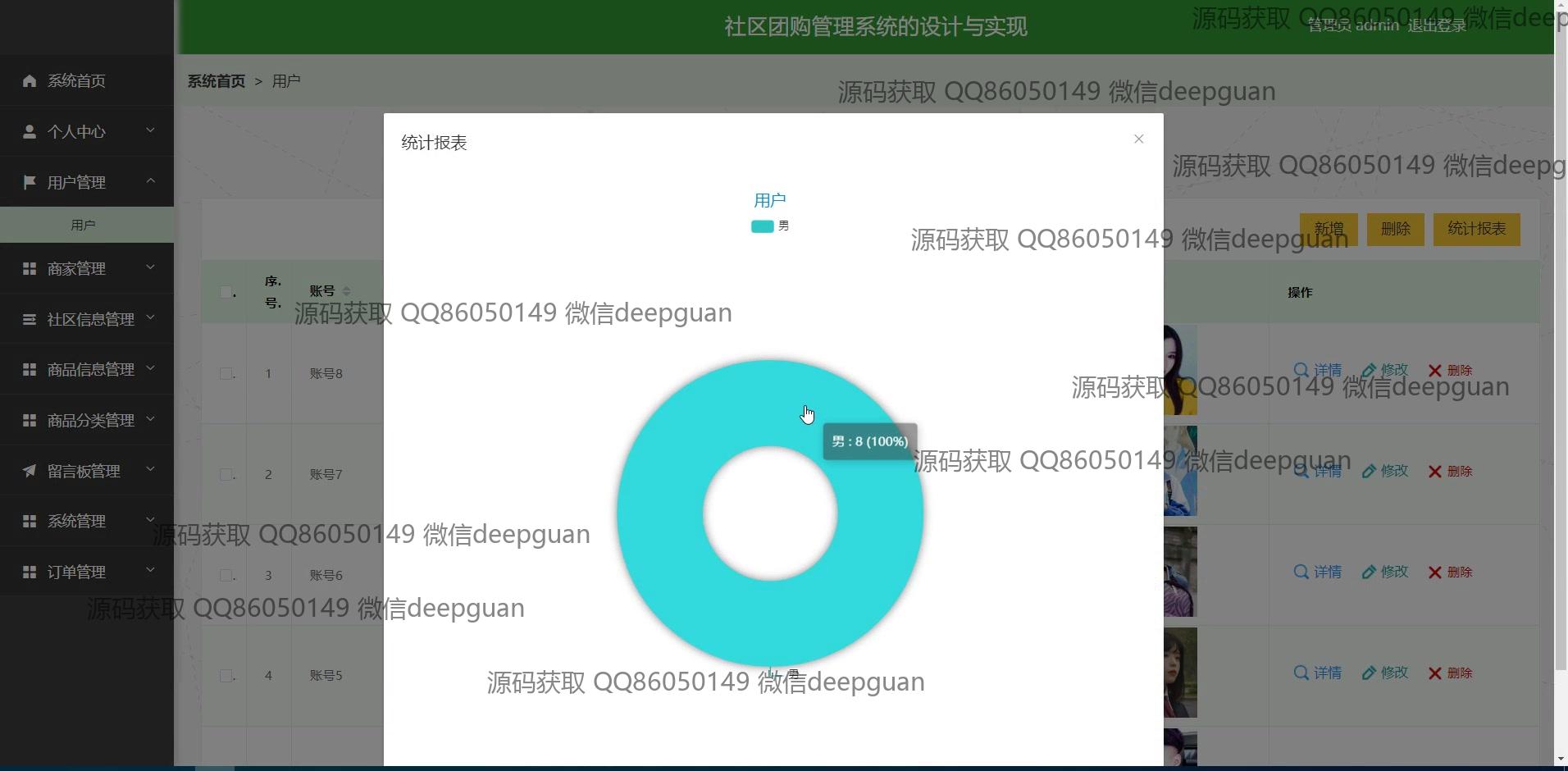This screenshot has width=1568, height=771.
Task: Expand the 订单管理 sidebar chevron
Action: click(150, 570)
